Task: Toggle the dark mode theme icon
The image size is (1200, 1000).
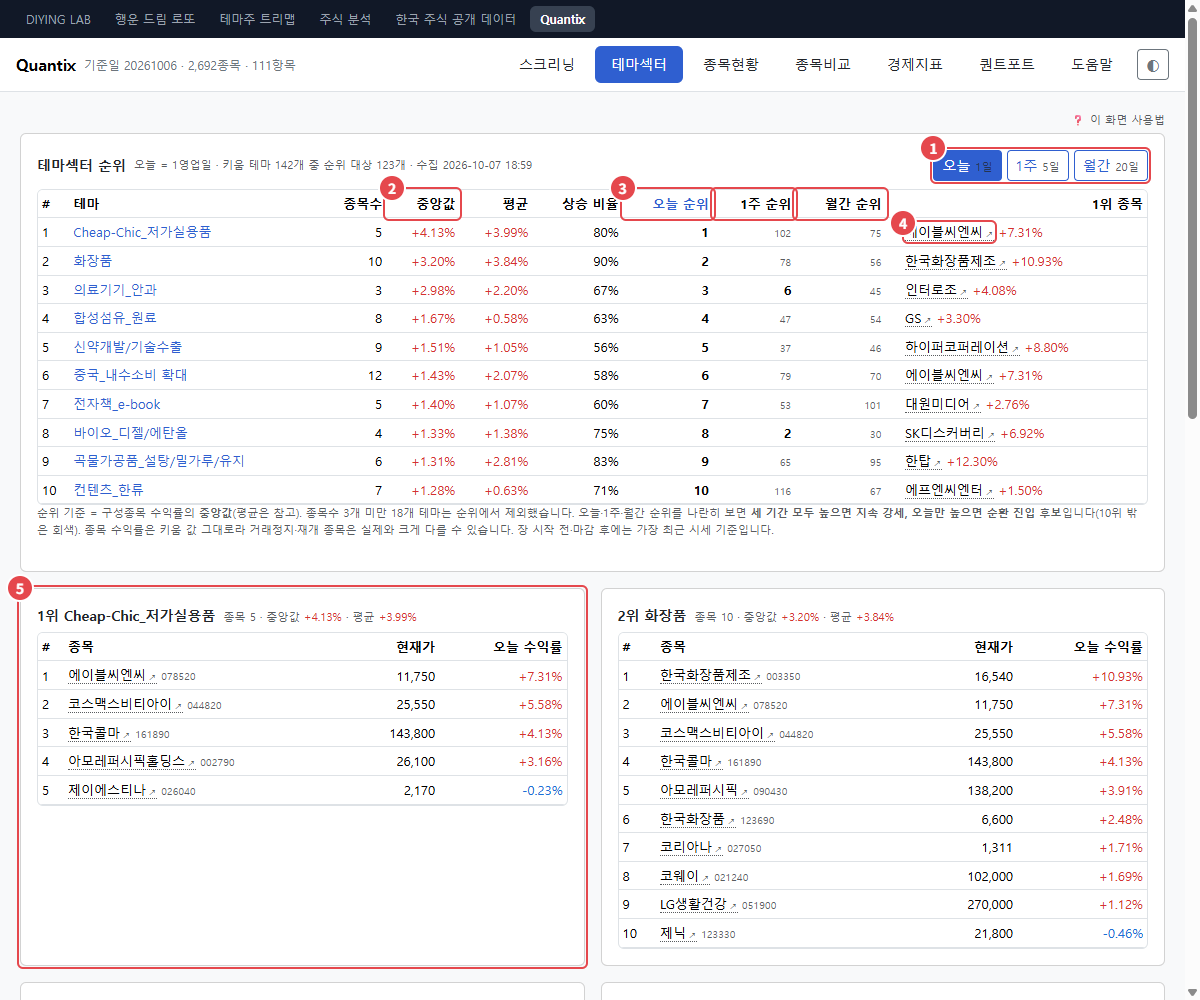Action: pos(1153,65)
